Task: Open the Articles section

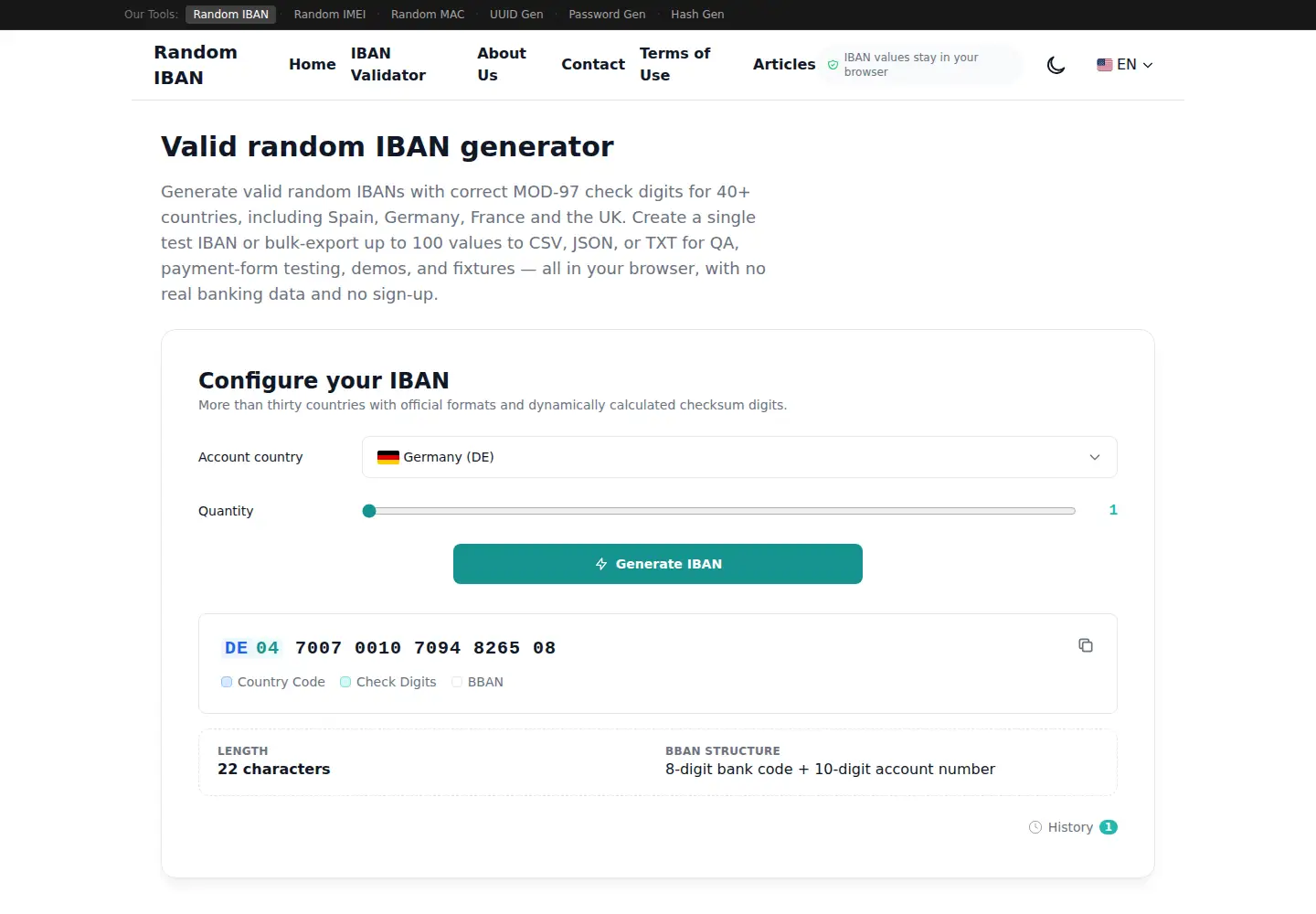Action: [x=784, y=64]
